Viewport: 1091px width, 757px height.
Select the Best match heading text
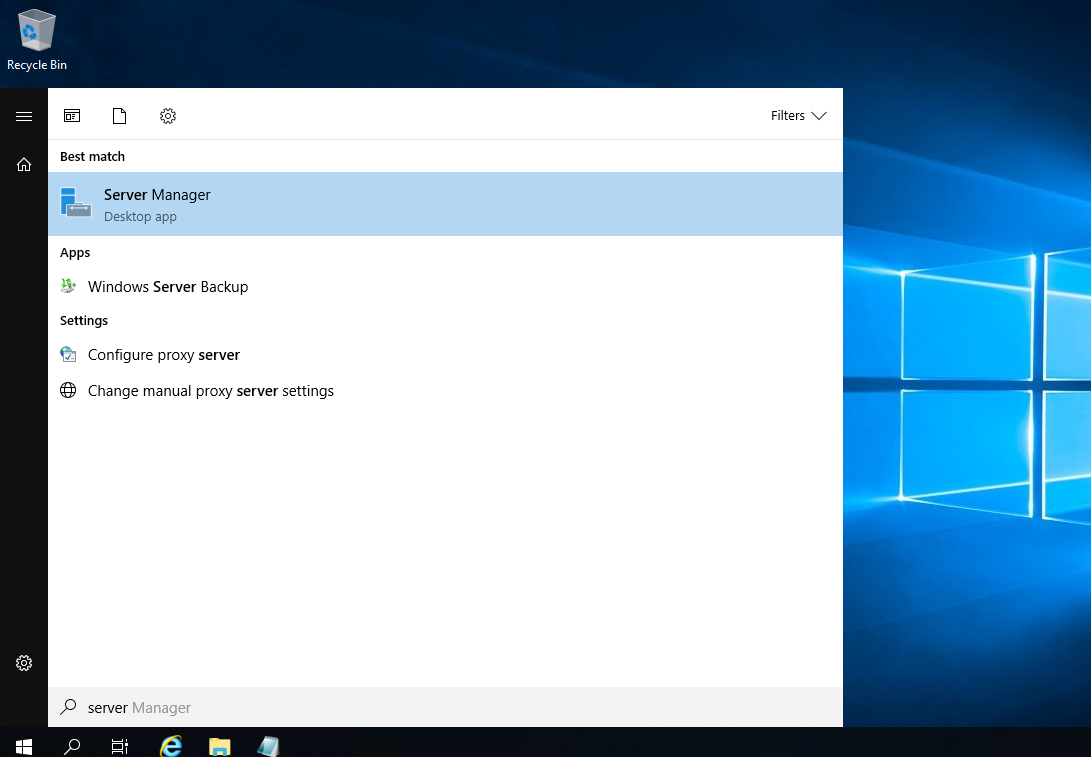coord(93,157)
